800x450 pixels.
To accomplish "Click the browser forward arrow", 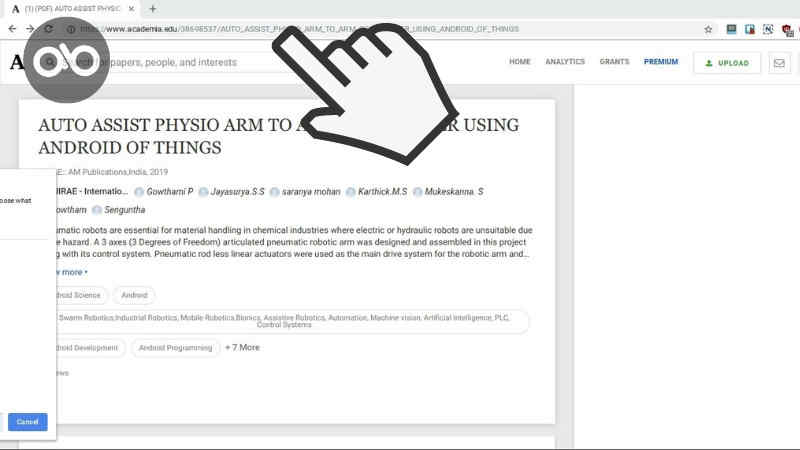I will pyautogui.click(x=30, y=29).
